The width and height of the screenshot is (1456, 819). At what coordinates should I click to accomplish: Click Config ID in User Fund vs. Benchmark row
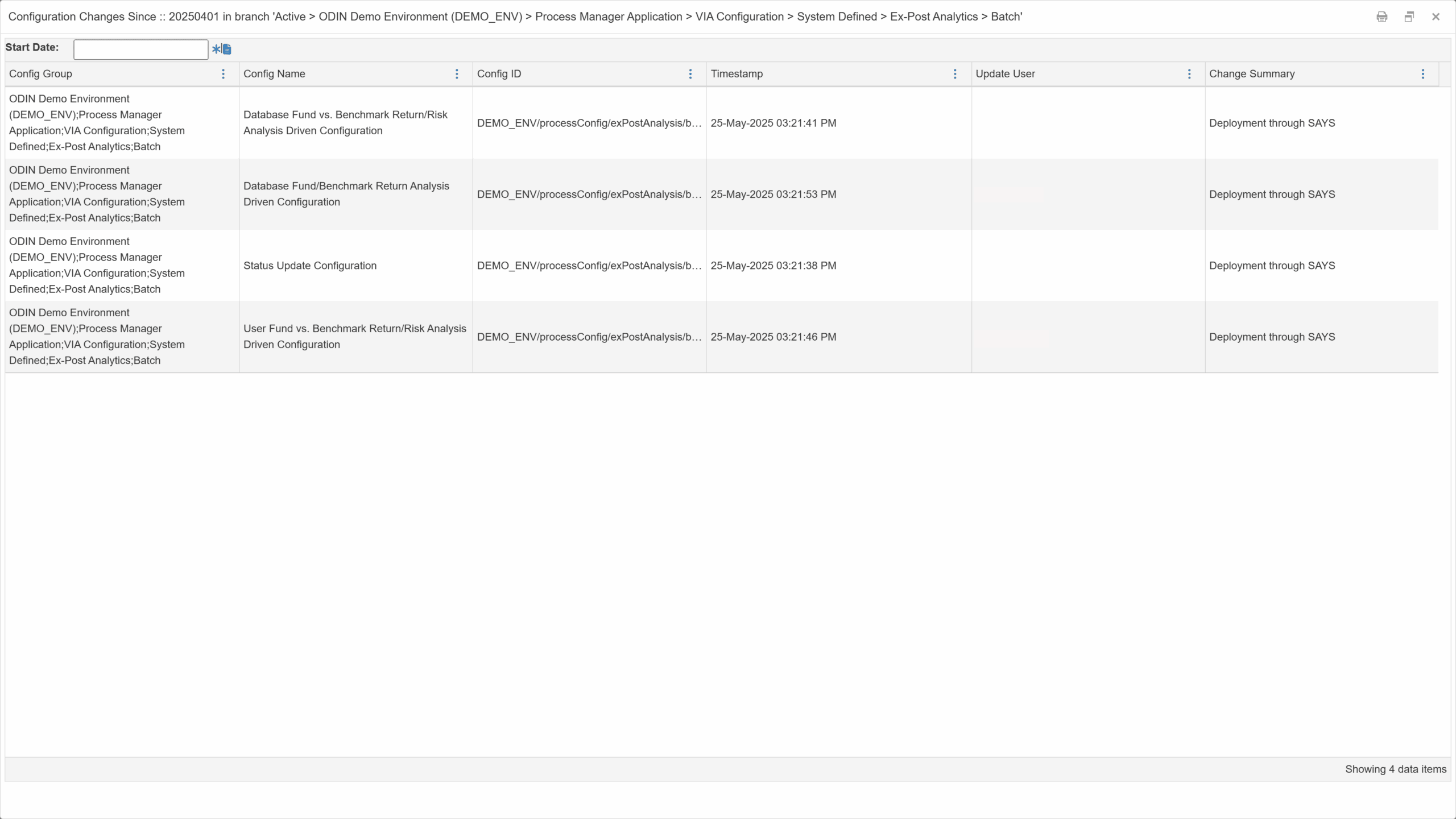(x=589, y=337)
